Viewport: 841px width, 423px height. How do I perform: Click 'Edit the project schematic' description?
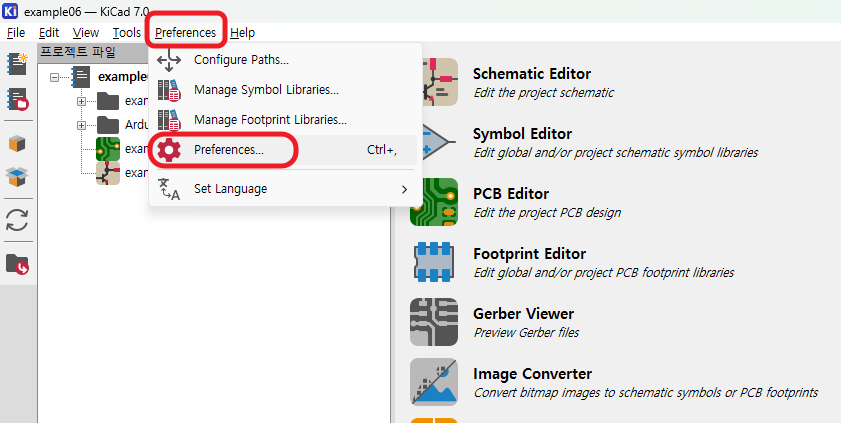[x=543, y=93]
